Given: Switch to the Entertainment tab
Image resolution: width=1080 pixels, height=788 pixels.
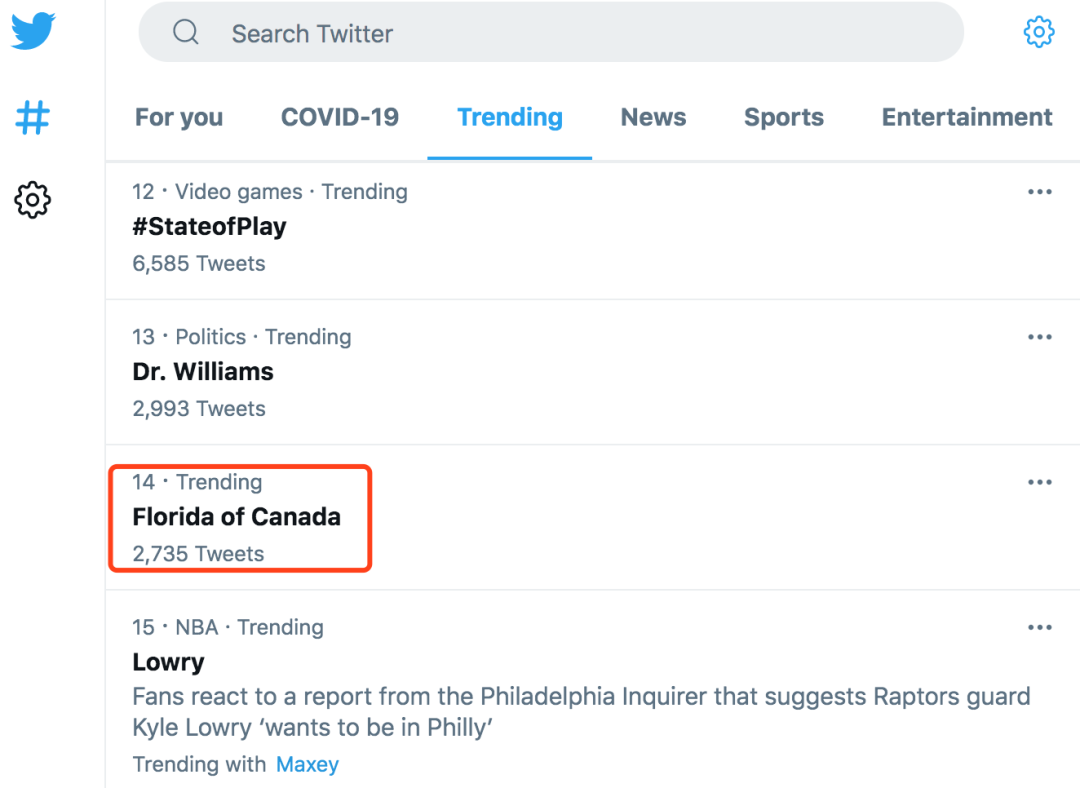Looking at the screenshot, I should pyautogui.click(x=967, y=118).
